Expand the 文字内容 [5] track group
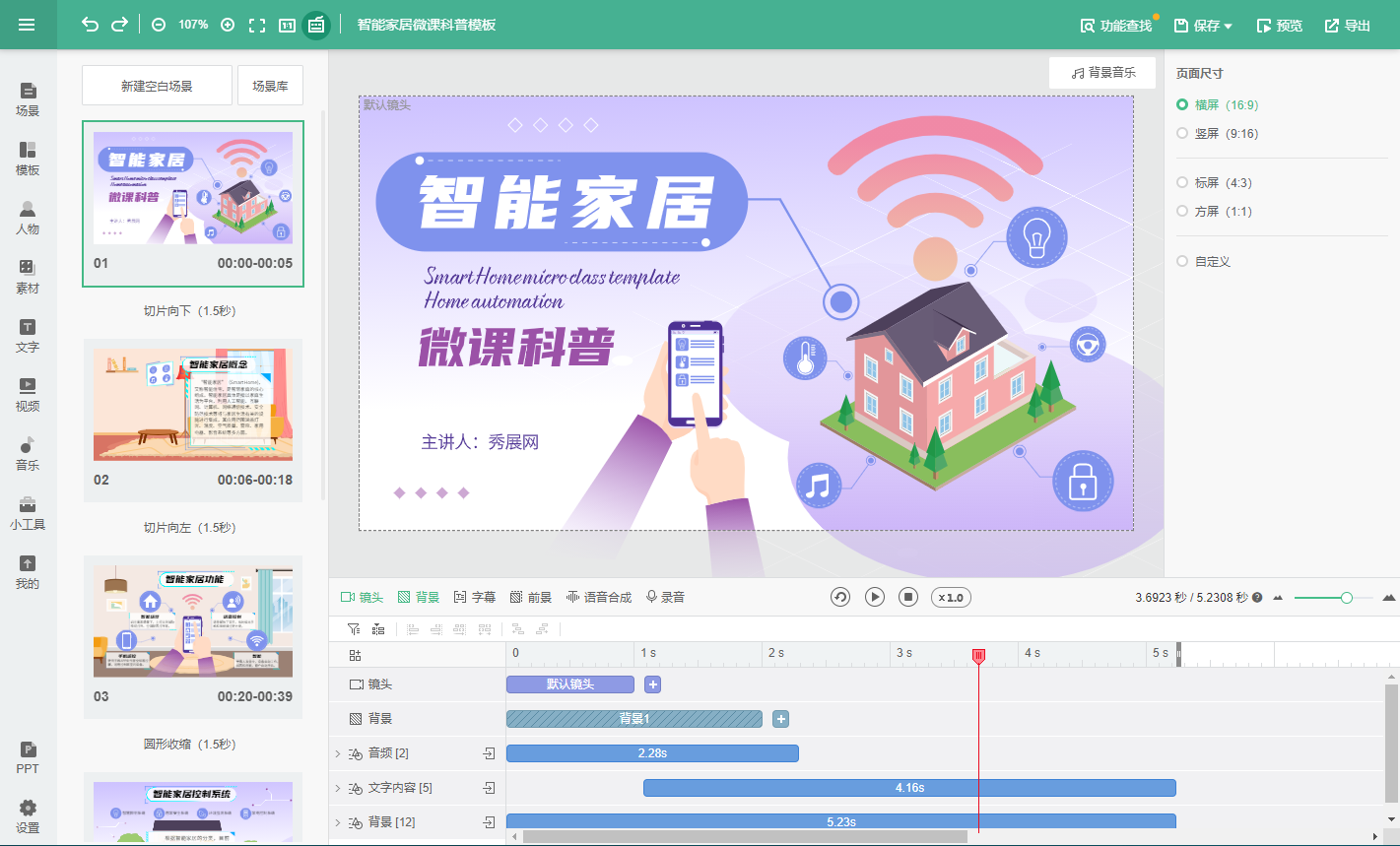The width and height of the screenshot is (1400, 846). [x=338, y=788]
